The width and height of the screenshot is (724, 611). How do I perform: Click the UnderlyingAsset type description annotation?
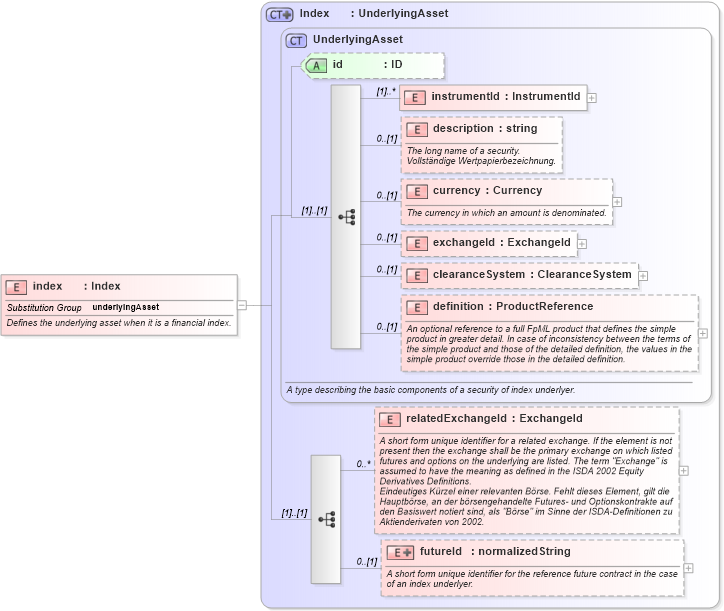(430, 390)
